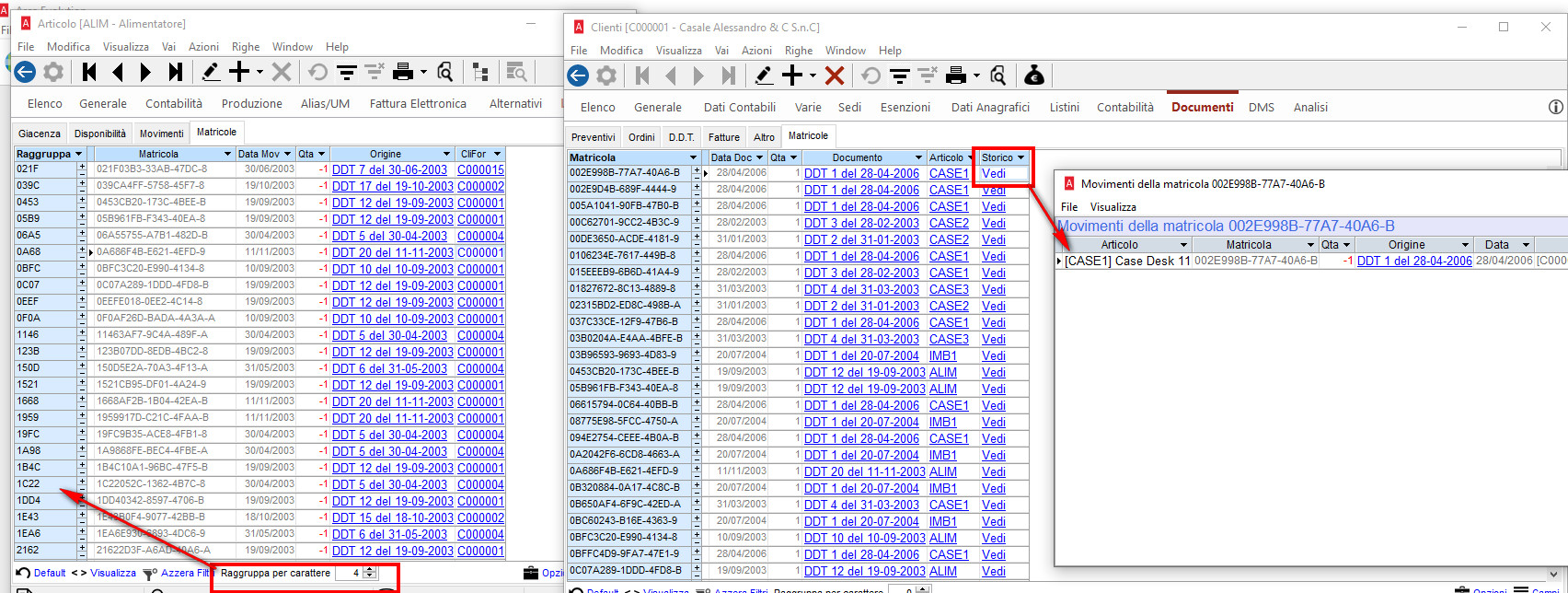
Task: Go to first record in Articolo toolbar
Action: click(x=89, y=72)
